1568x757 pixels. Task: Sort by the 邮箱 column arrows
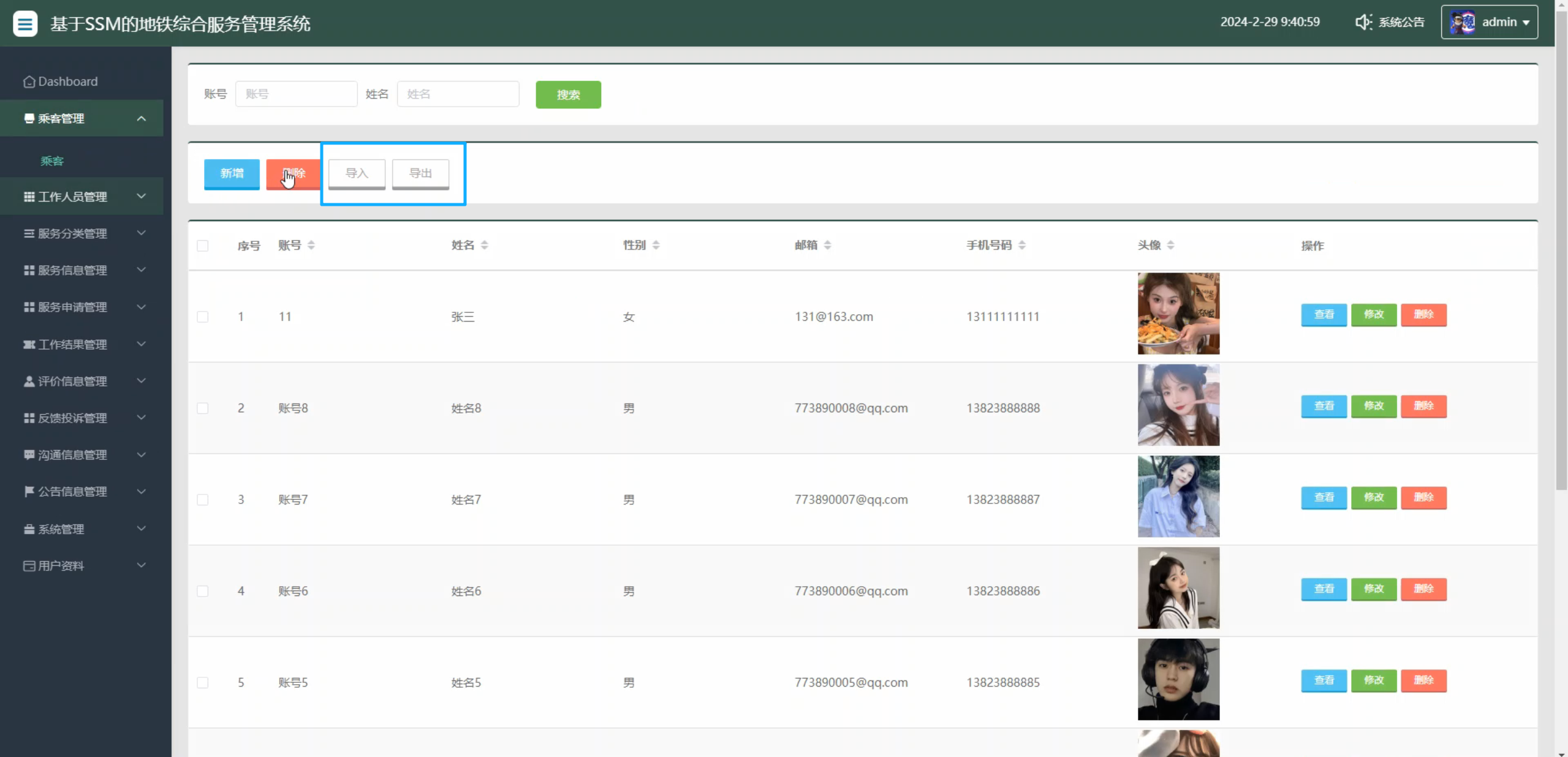click(x=827, y=245)
